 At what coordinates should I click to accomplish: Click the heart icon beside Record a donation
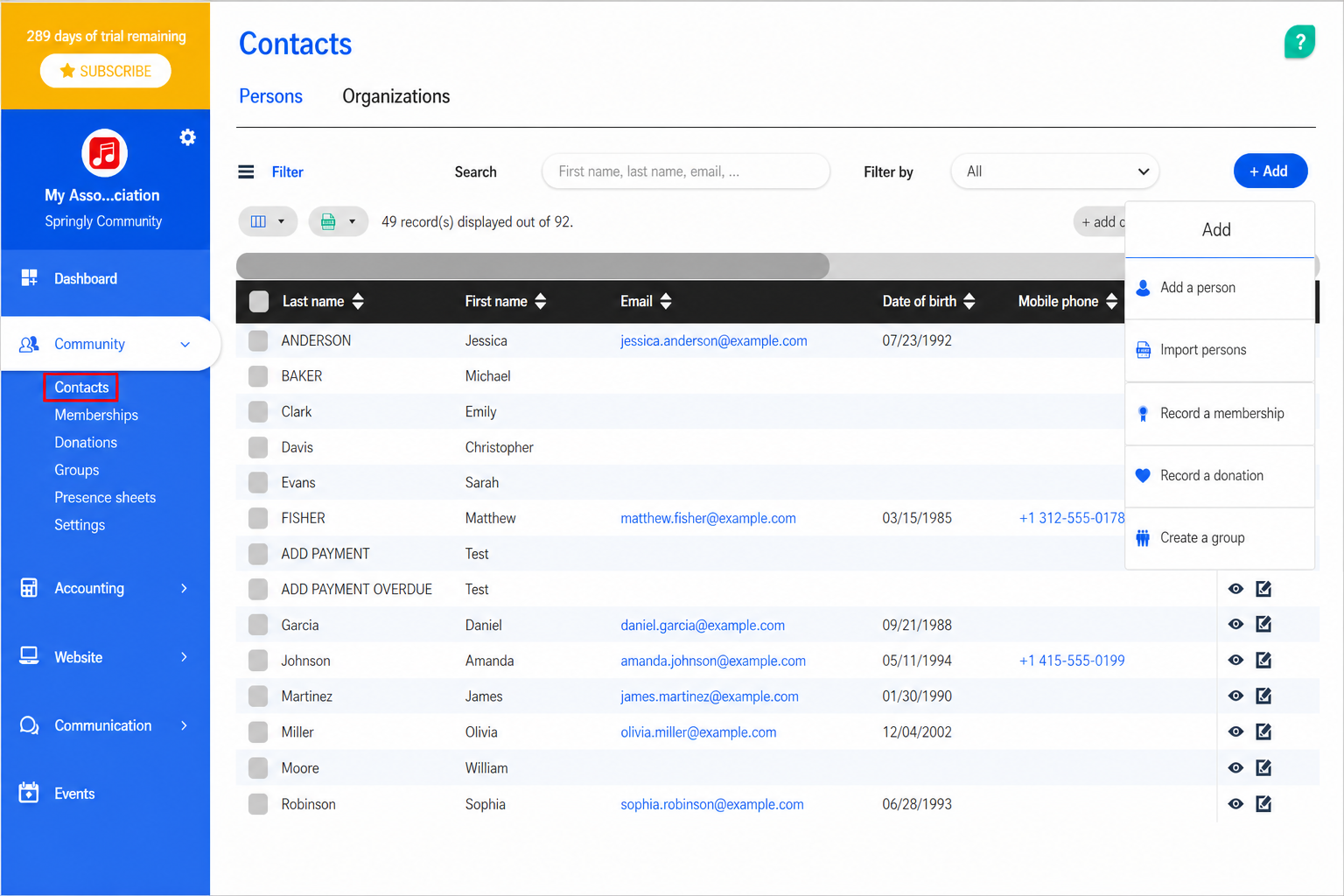(1143, 476)
